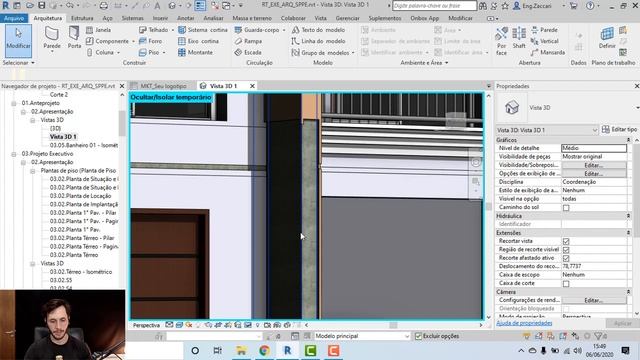
Task: Select Vista 3D 1 in project browser
Action: point(63,137)
